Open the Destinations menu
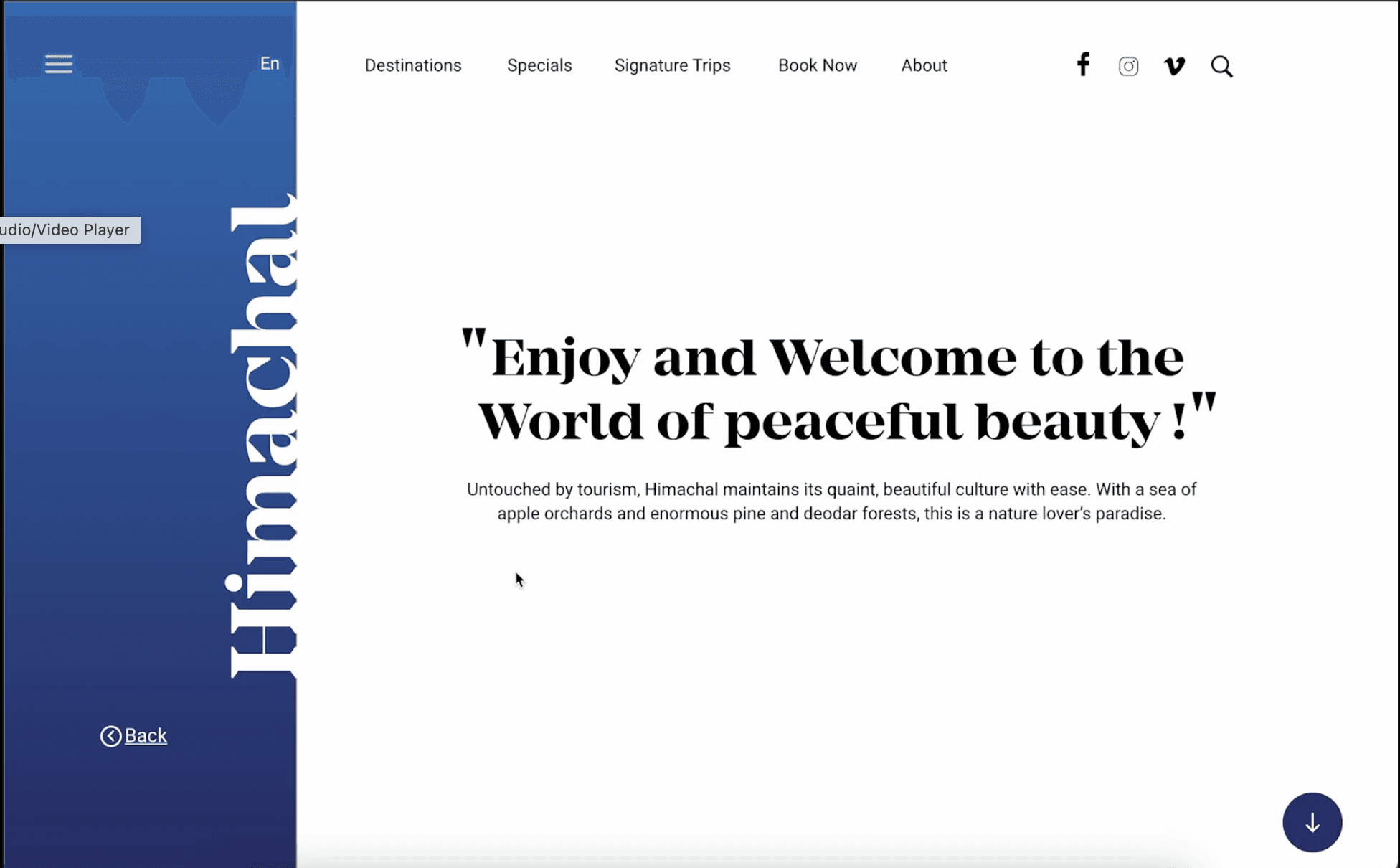 coord(413,65)
